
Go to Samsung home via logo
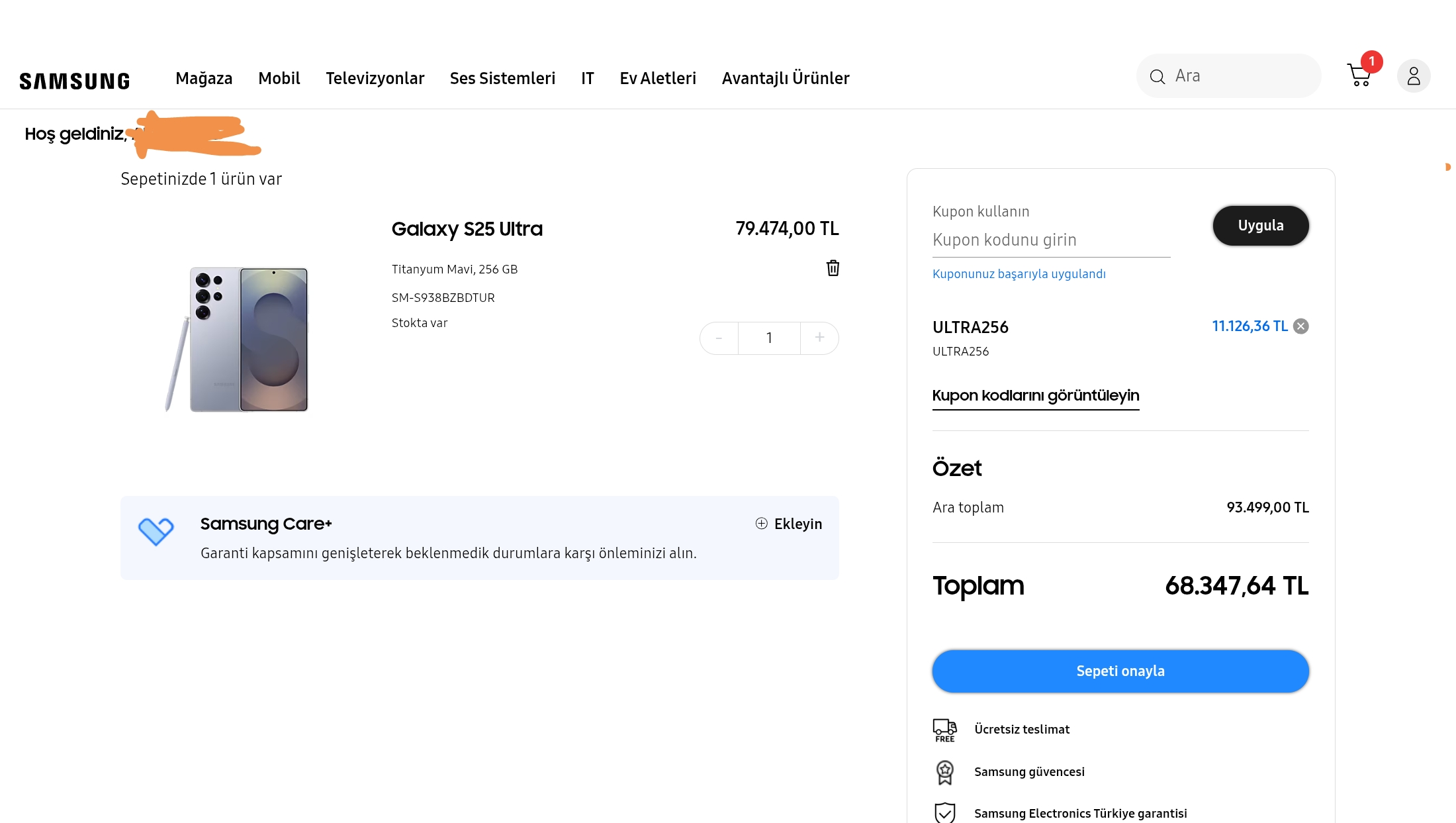tap(75, 81)
